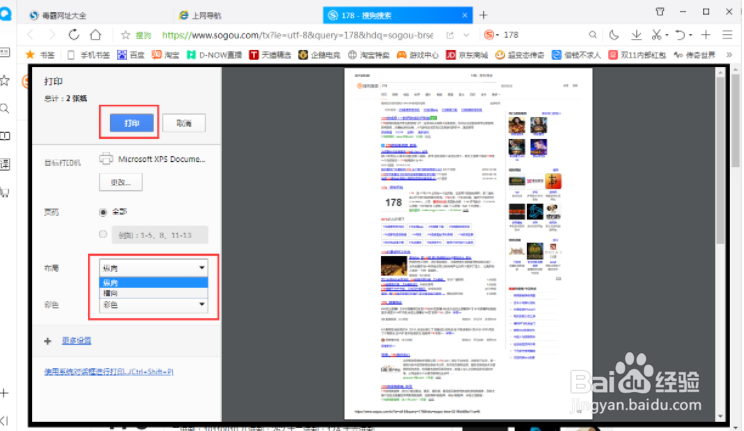Expand the address bar history dropdown arrow
The image size is (744, 431).
pyautogui.click(x=466, y=35)
